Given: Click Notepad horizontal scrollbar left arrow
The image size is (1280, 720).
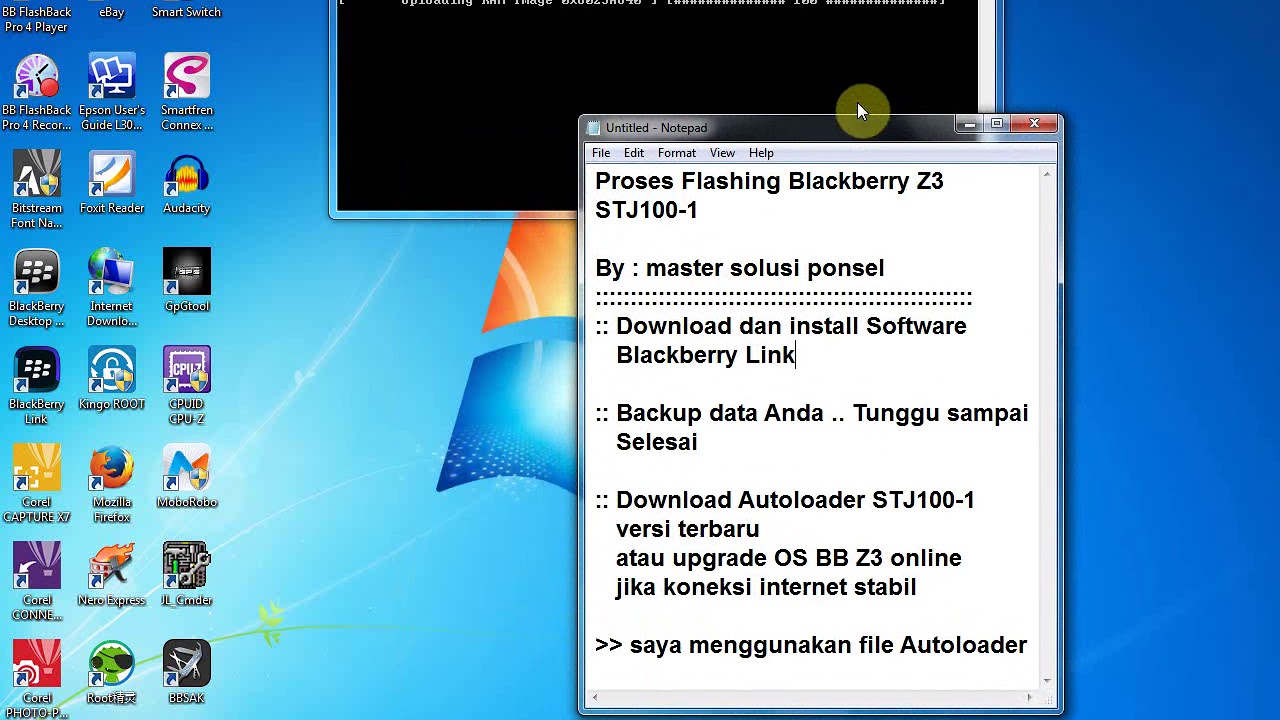Looking at the screenshot, I should pyautogui.click(x=594, y=697).
